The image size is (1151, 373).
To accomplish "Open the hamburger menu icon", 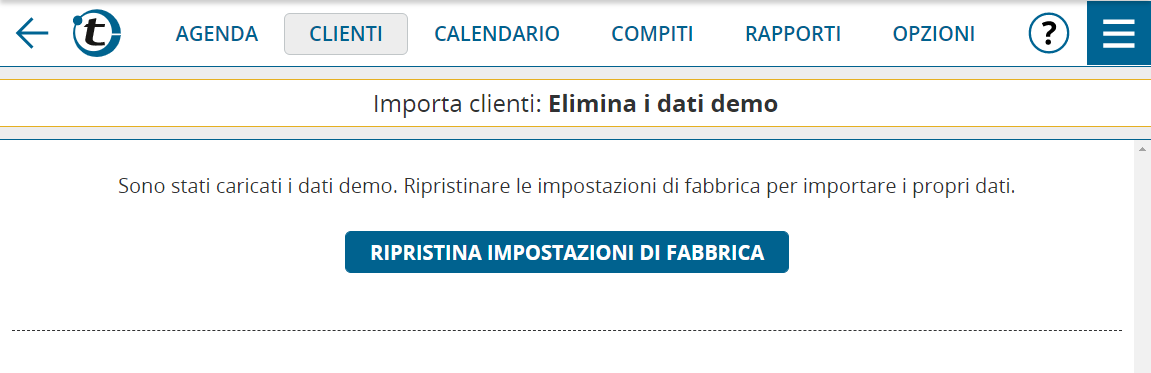I will (1119, 33).
